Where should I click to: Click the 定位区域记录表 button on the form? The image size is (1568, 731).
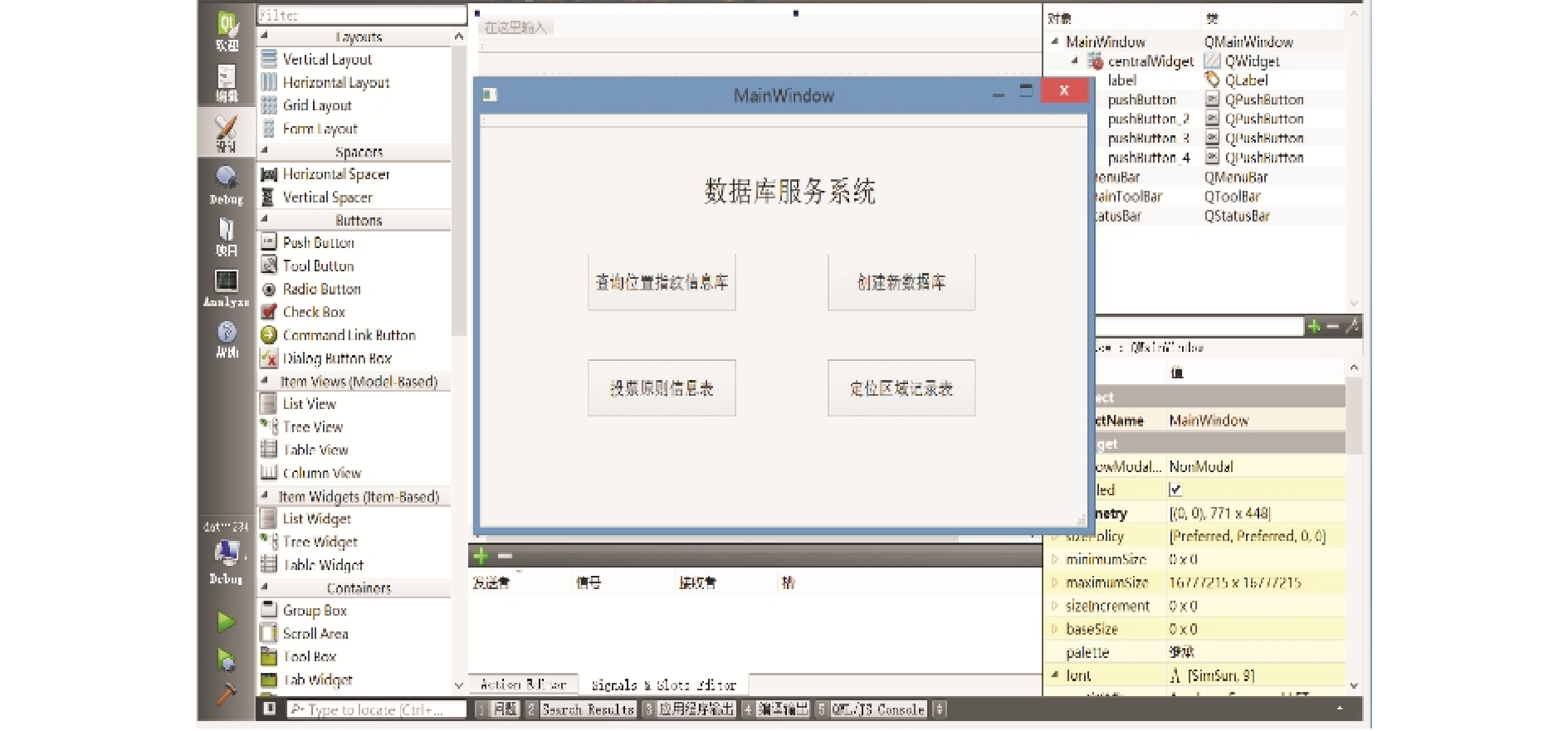coord(901,388)
